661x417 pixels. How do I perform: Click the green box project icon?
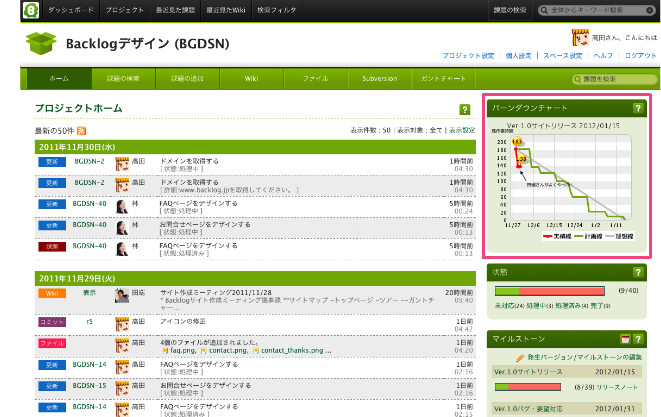(41, 43)
